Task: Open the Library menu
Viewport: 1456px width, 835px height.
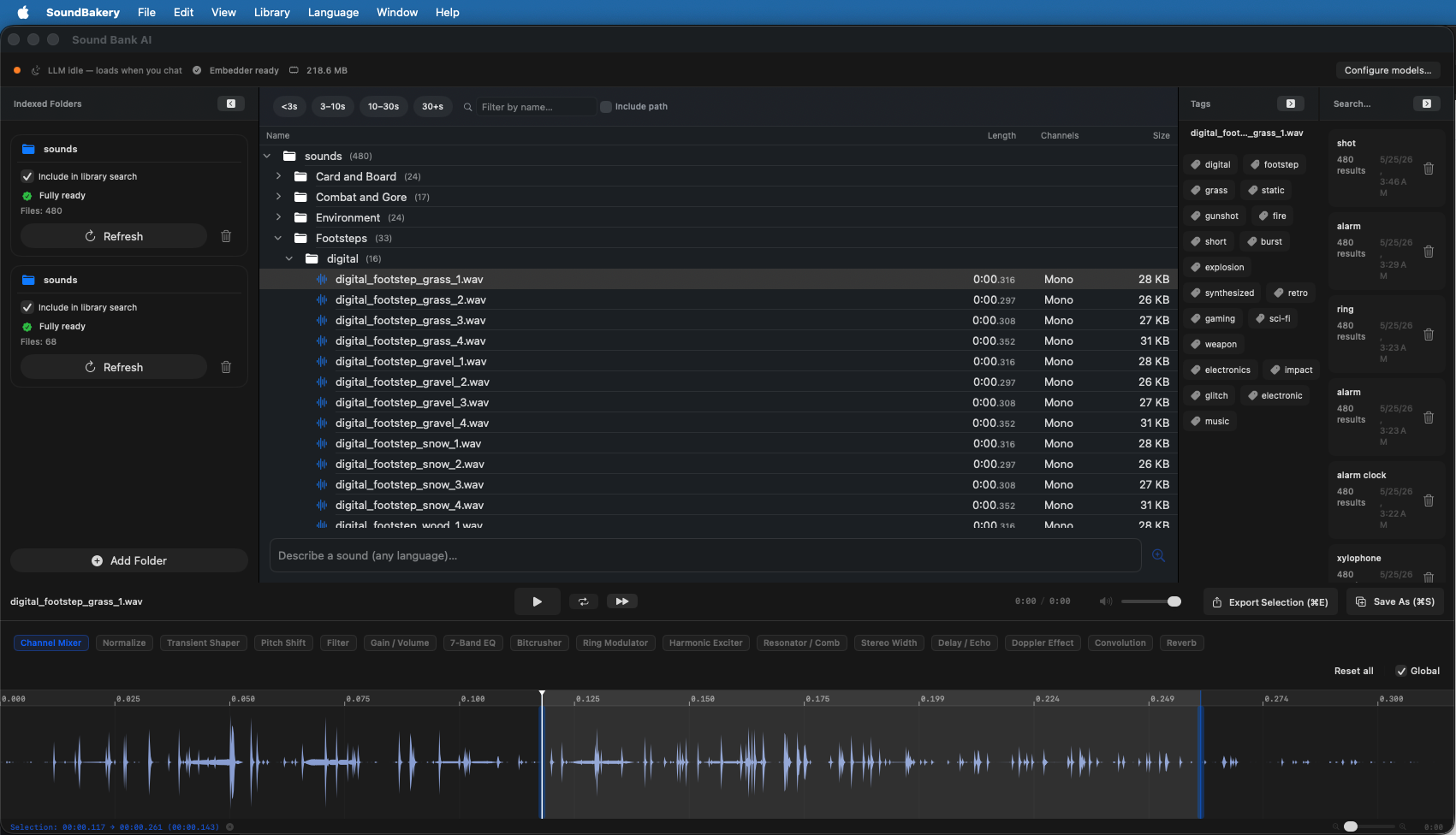Action: (271, 12)
